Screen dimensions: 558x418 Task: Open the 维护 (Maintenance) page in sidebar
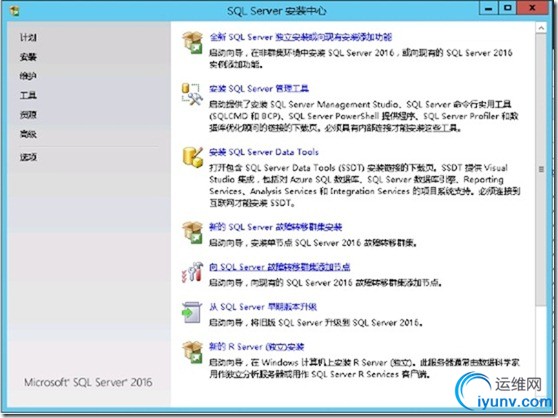(28, 76)
